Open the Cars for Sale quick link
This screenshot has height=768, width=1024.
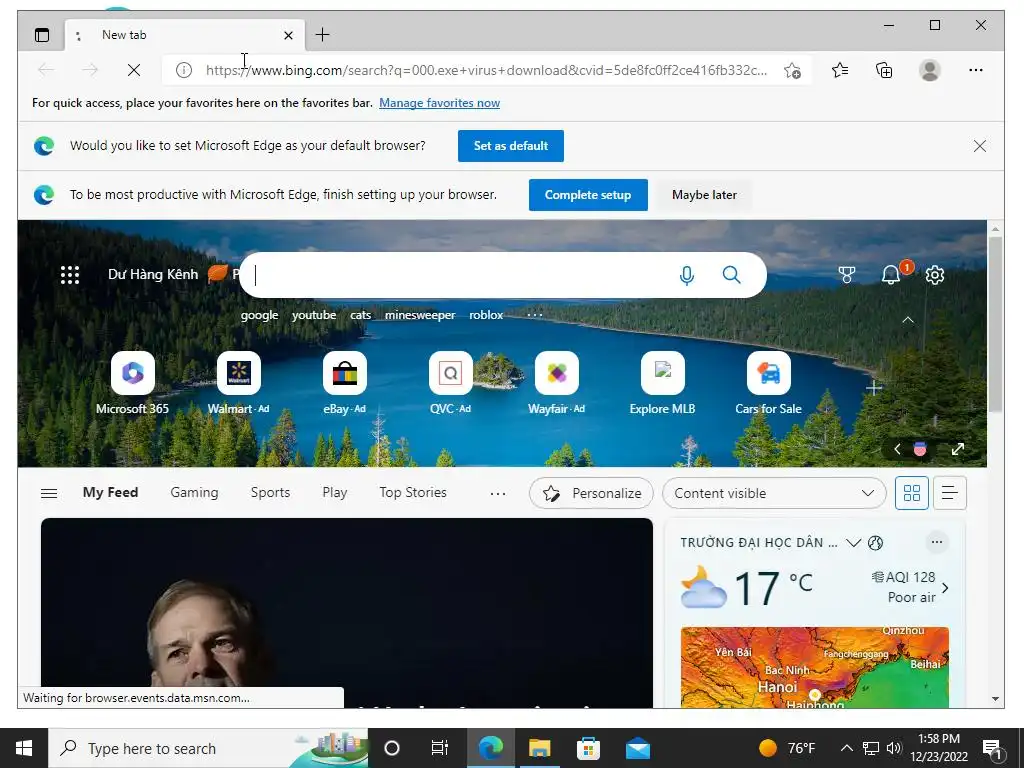(769, 384)
